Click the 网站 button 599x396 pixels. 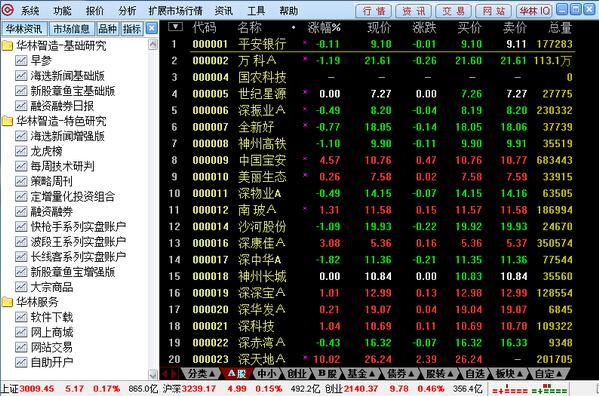click(x=494, y=11)
